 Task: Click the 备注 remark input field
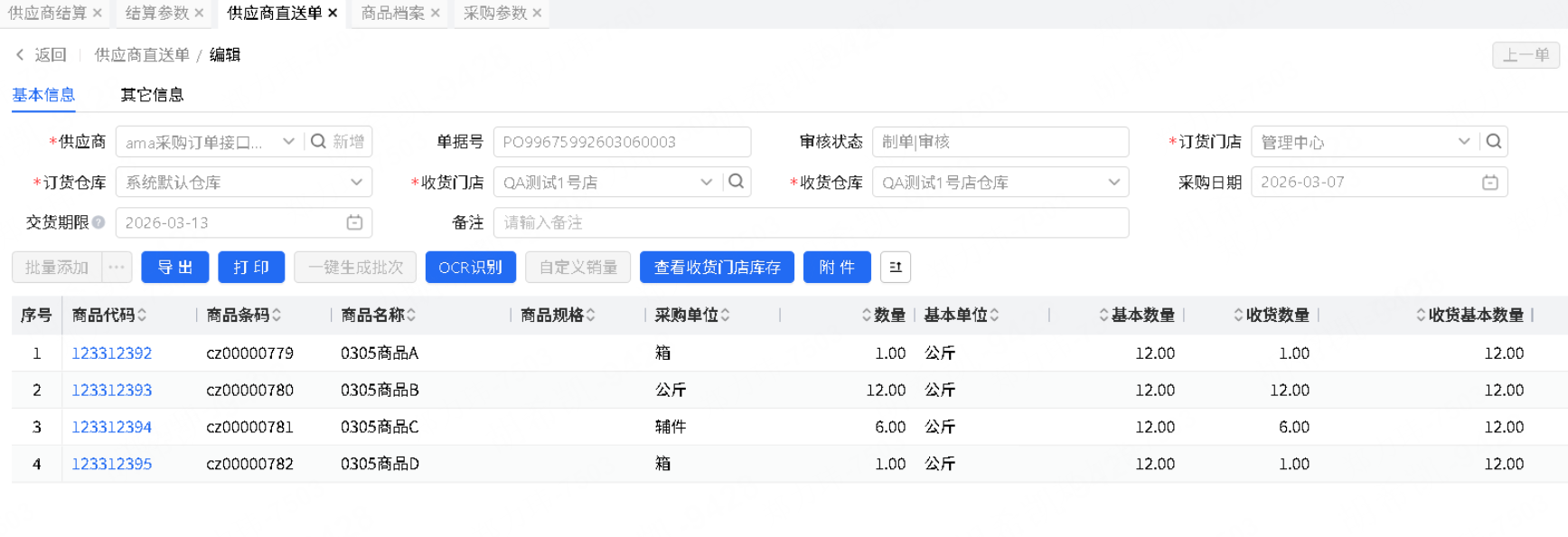(x=811, y=222)
